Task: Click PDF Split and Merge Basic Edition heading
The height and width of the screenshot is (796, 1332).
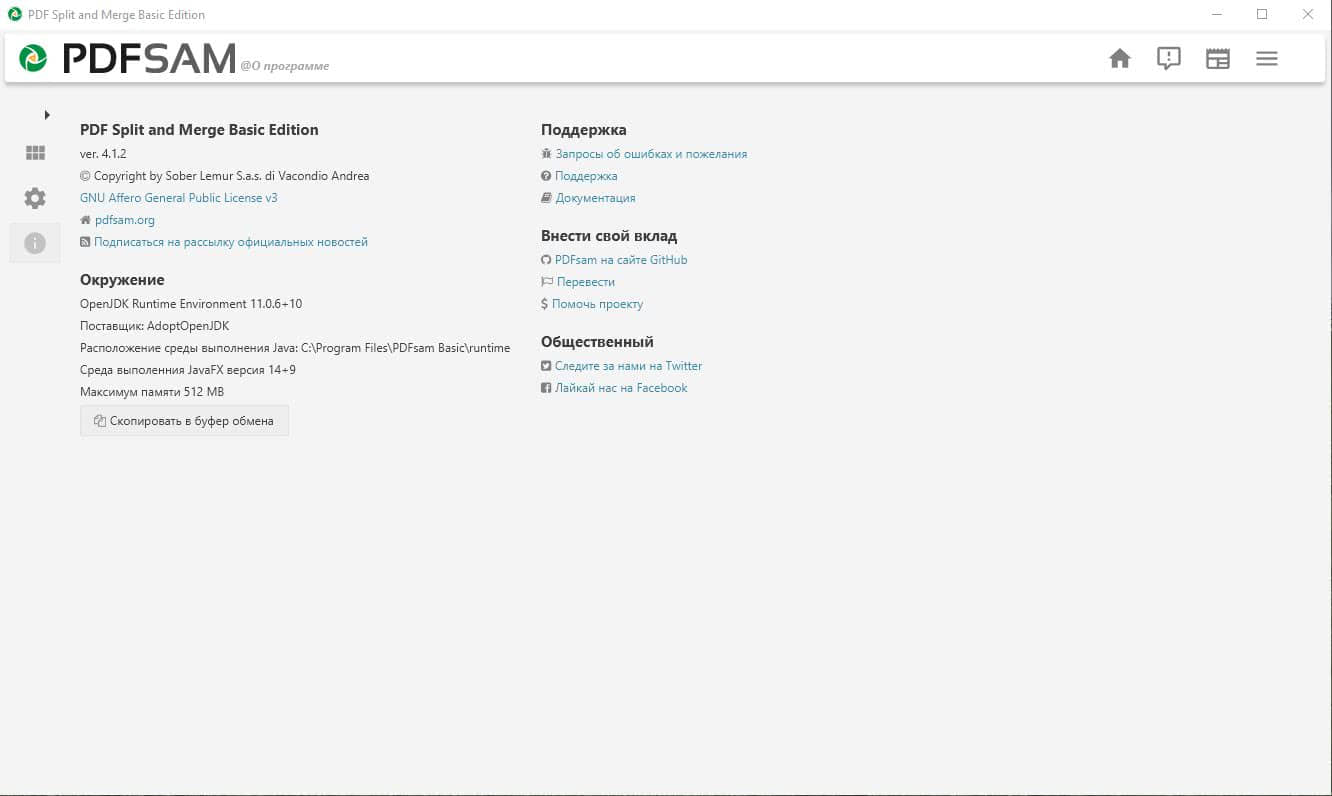Action: pos(199,130)
